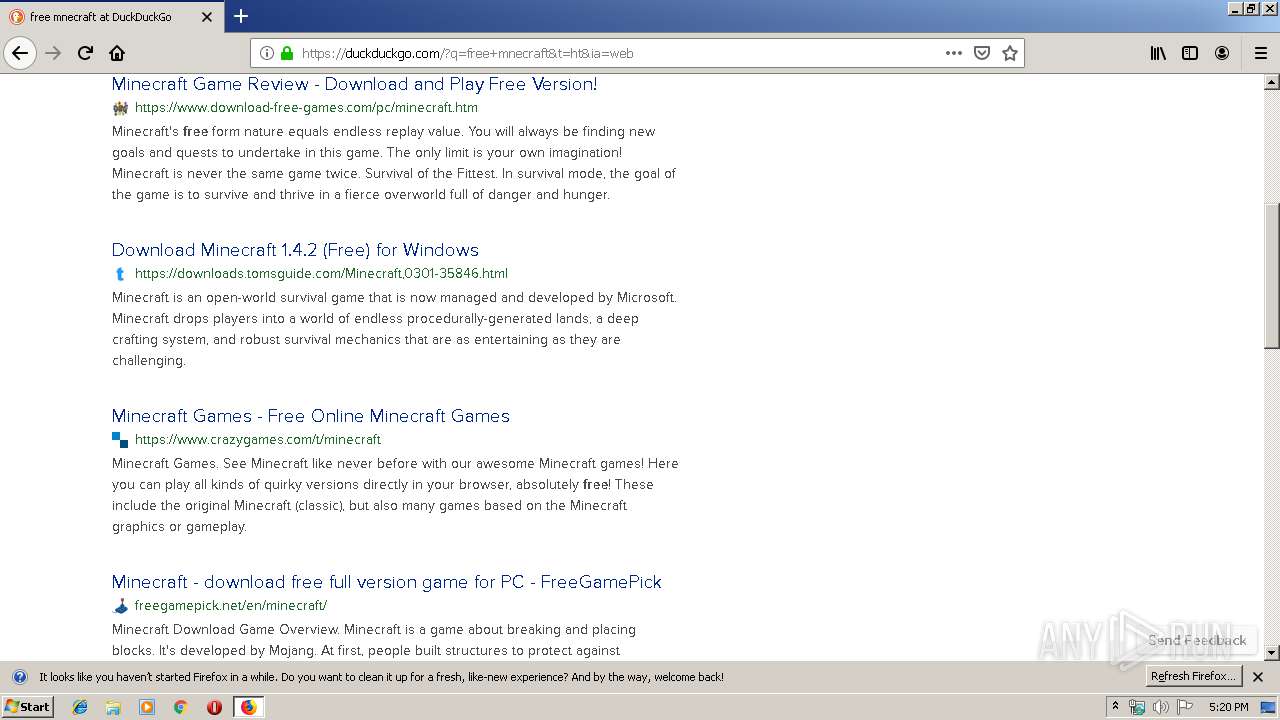The height and width of the screenshot is (720, 1280).
Task: Reload the current page
Action: pos(85,53)
